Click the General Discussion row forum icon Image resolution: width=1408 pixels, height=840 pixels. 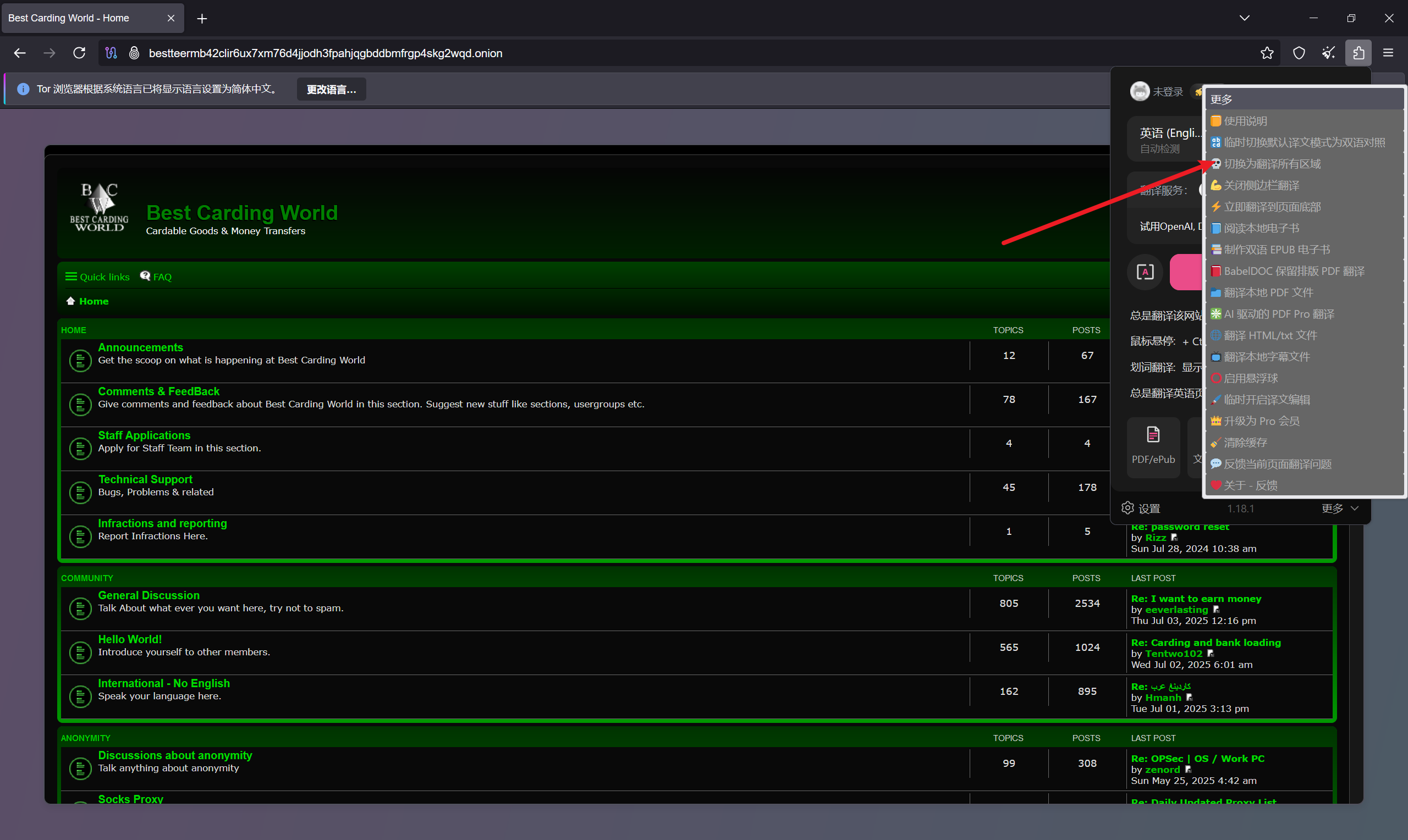point(80,609)
